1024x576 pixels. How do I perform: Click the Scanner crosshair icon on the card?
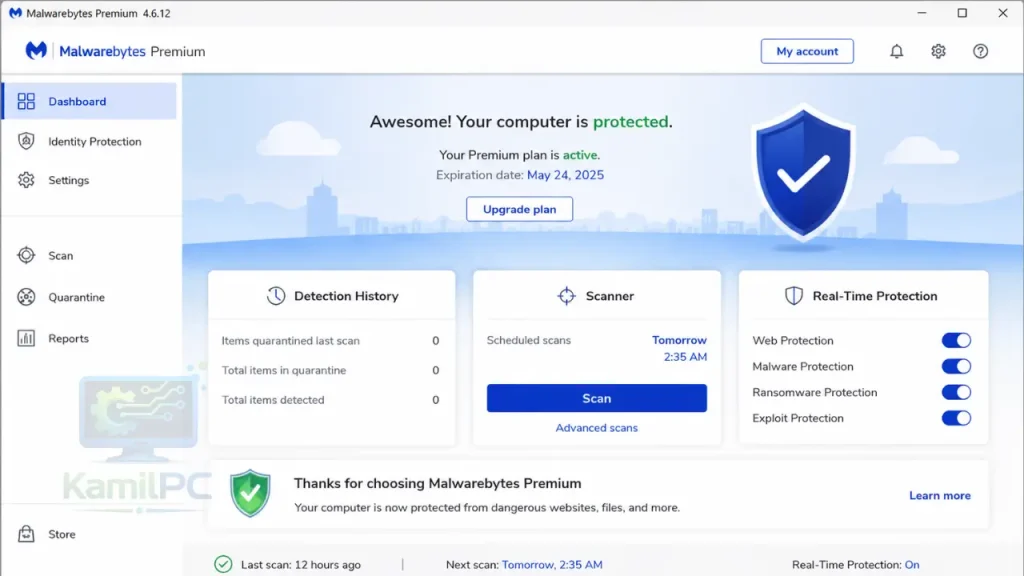[x=567, y=296]
